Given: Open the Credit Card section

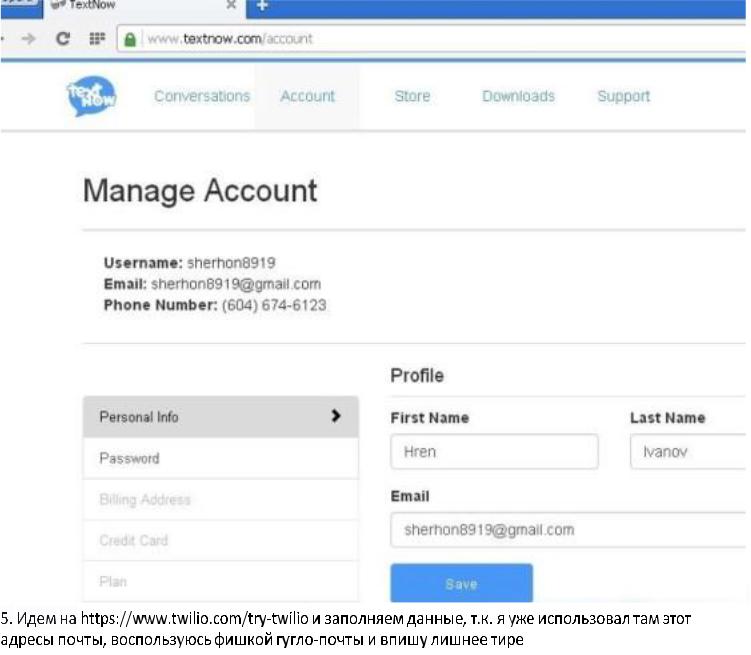Looking at the screenshot, I should (x=221, y=541).
